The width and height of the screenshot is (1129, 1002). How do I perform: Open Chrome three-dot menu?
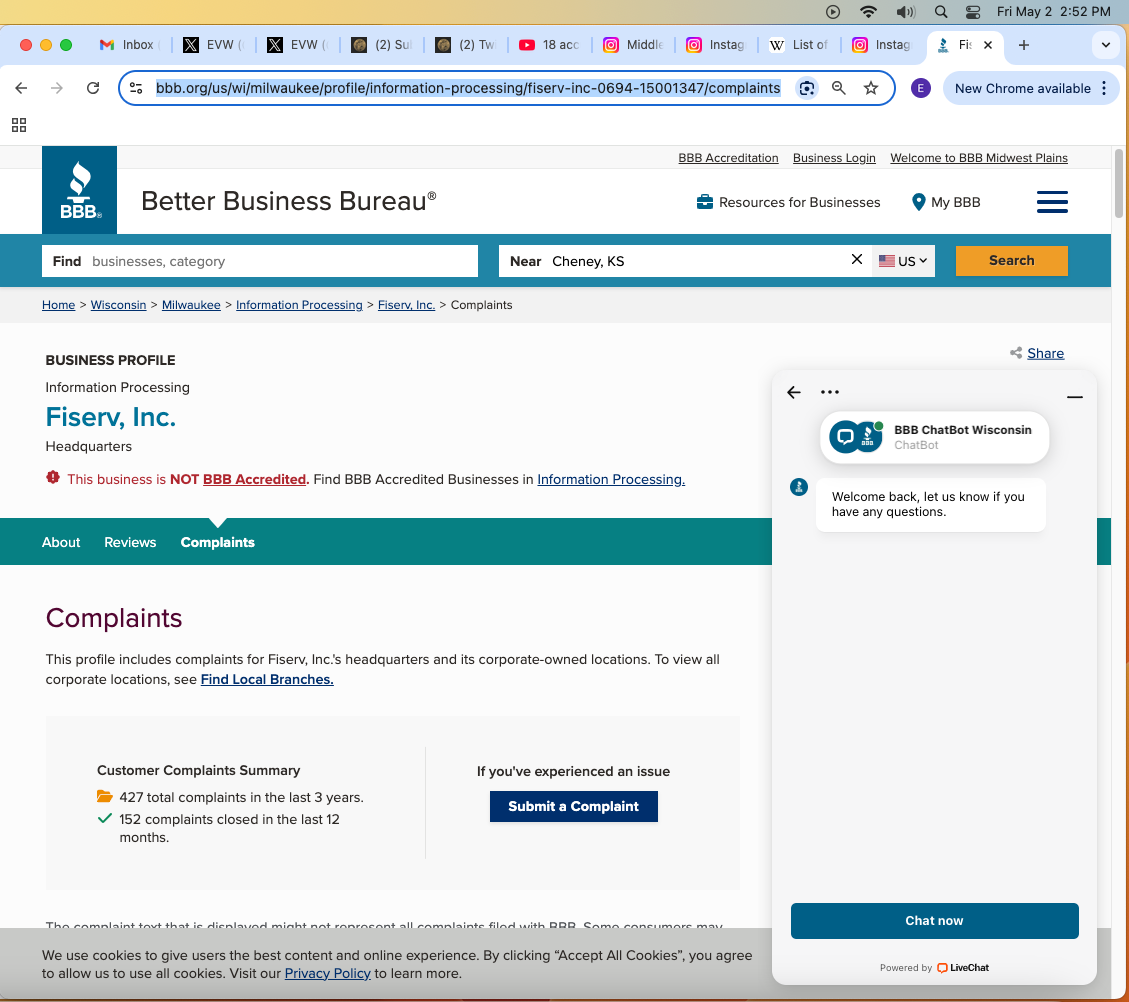1105,88
